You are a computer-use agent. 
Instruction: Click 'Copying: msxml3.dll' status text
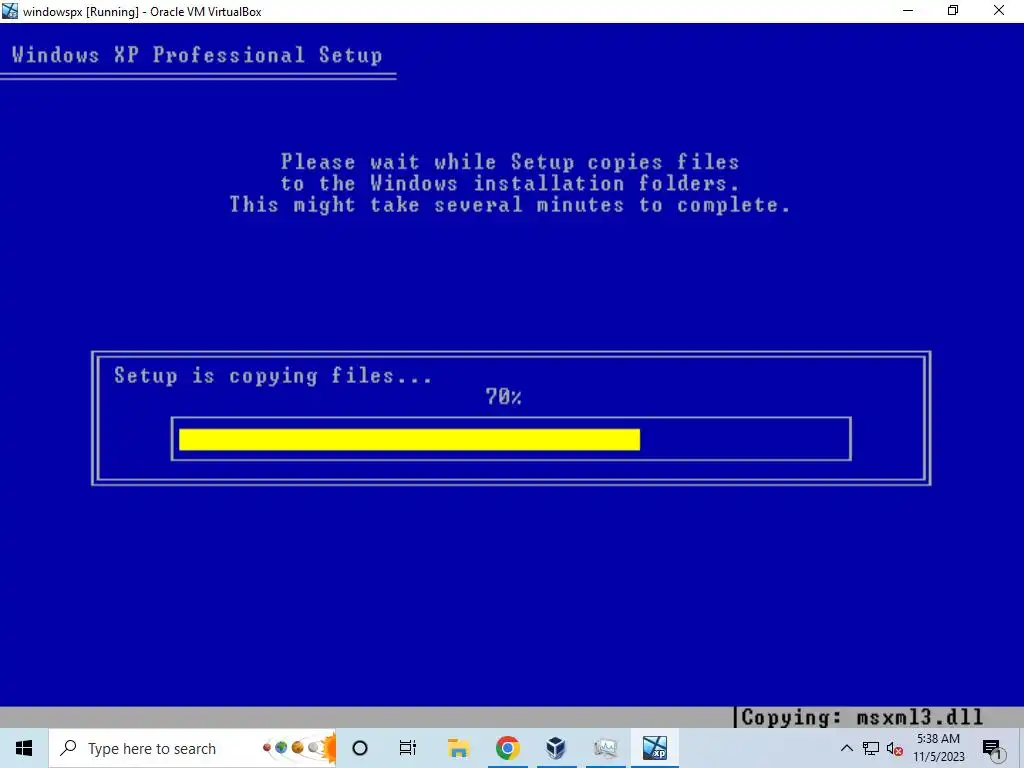(x=862, y=718)
